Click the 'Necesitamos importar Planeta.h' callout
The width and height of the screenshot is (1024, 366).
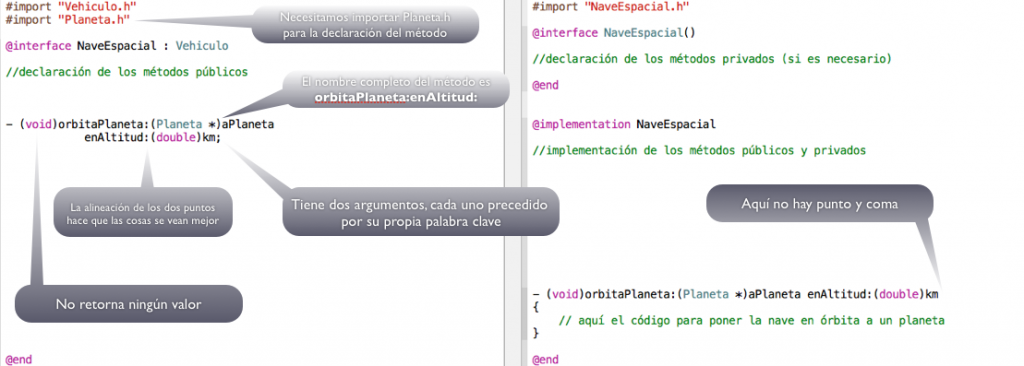365,25
